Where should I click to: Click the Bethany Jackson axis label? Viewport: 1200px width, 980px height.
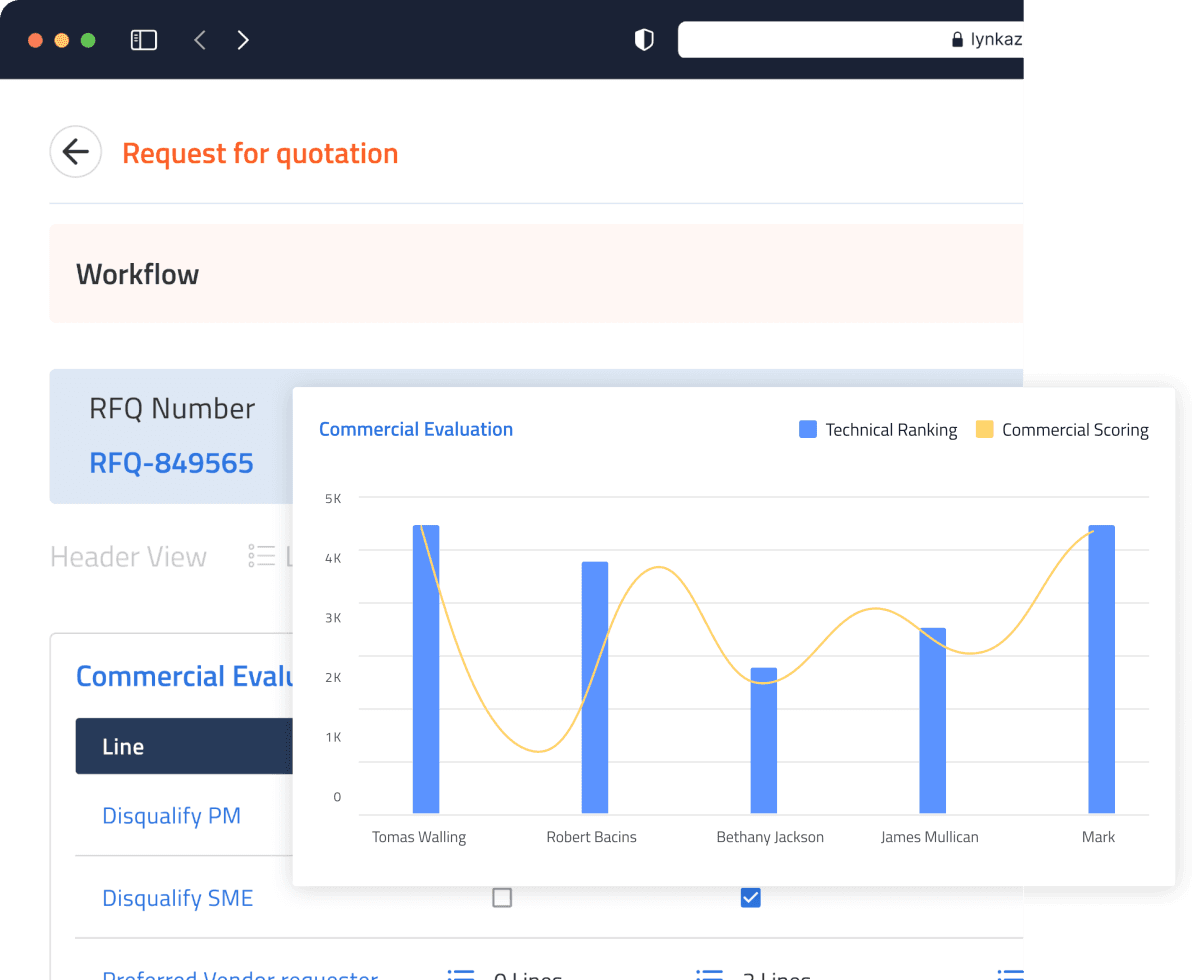pos(770,837)
